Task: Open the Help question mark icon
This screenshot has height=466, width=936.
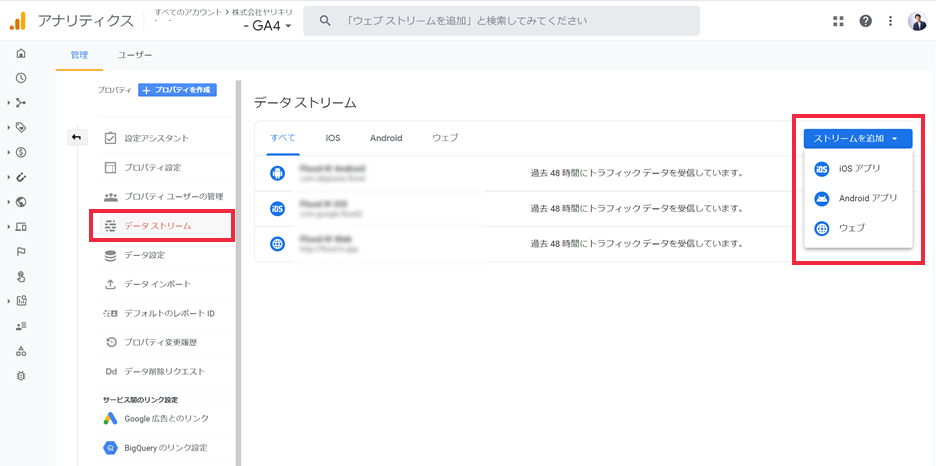Action: pyautogui.click(x=865, y=21)
